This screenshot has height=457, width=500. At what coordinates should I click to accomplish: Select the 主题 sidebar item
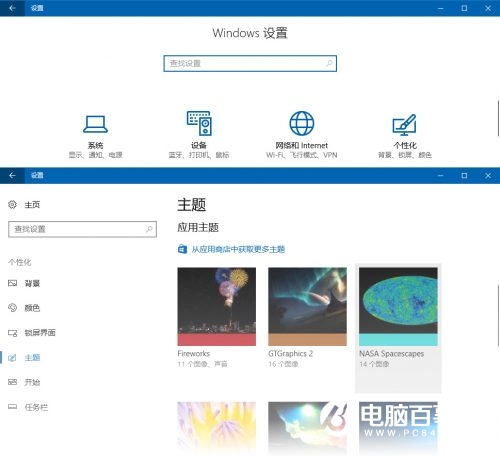(x=32, y=358)
